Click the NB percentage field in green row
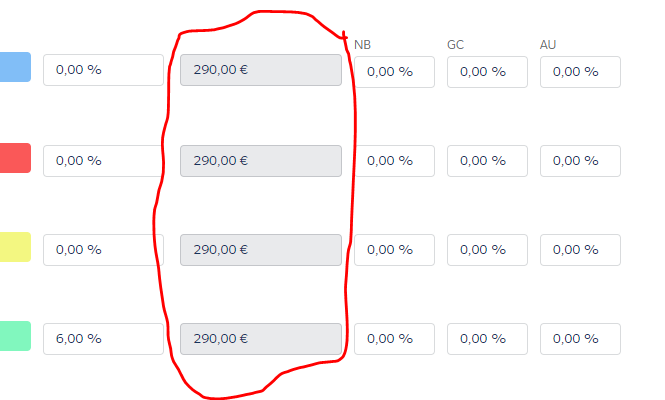Screen dimensions: 665x400 (394, 338)
